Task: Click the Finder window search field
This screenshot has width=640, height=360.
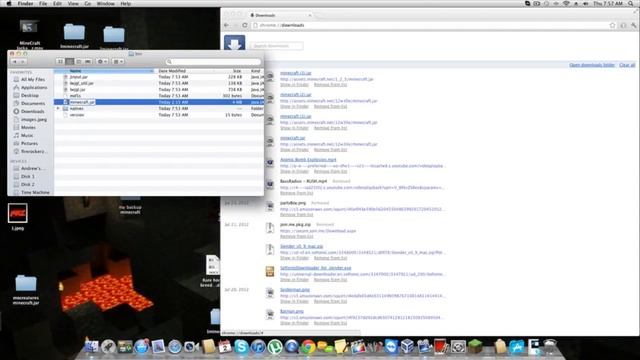Action: 213,62
